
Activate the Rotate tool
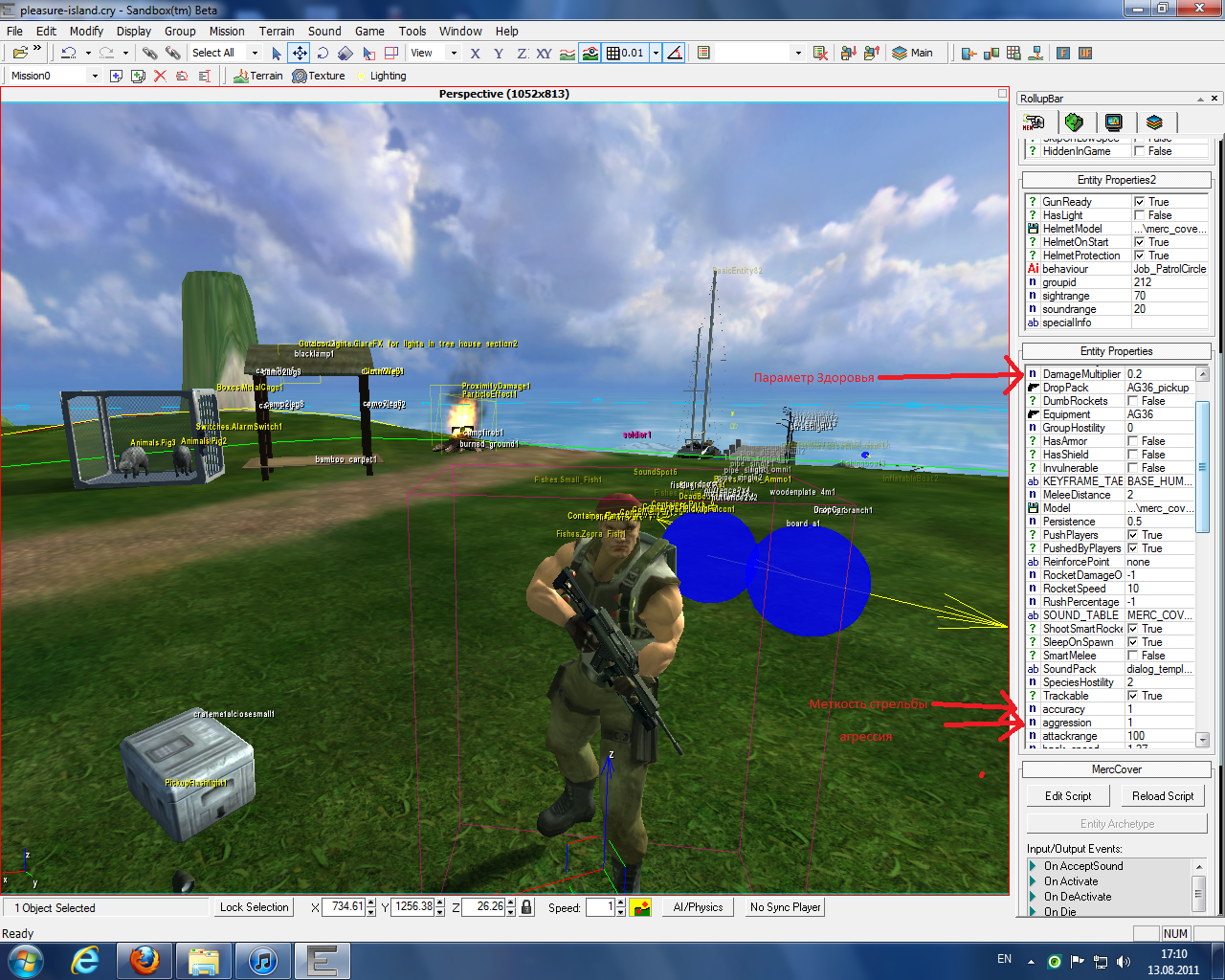click(x=323, y=53)
